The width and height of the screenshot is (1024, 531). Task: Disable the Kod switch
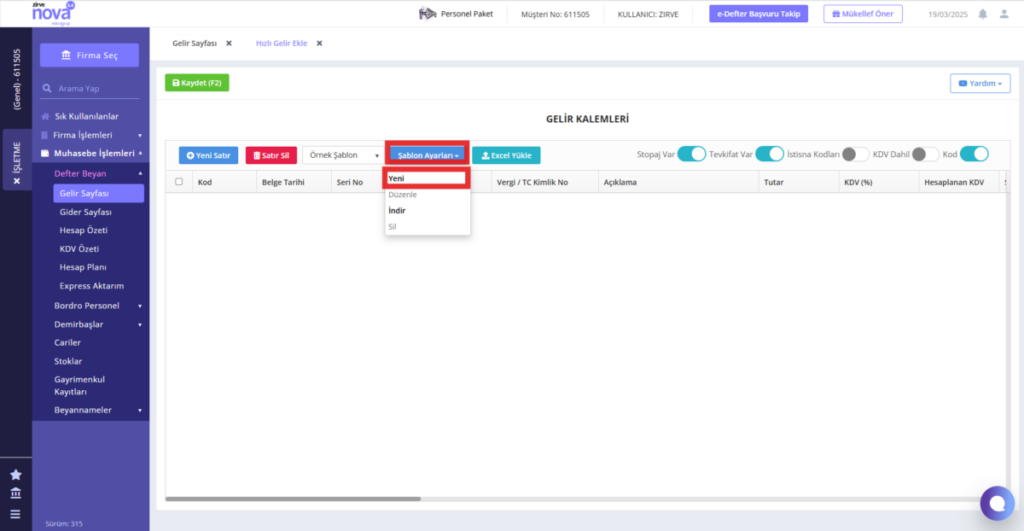974,154
